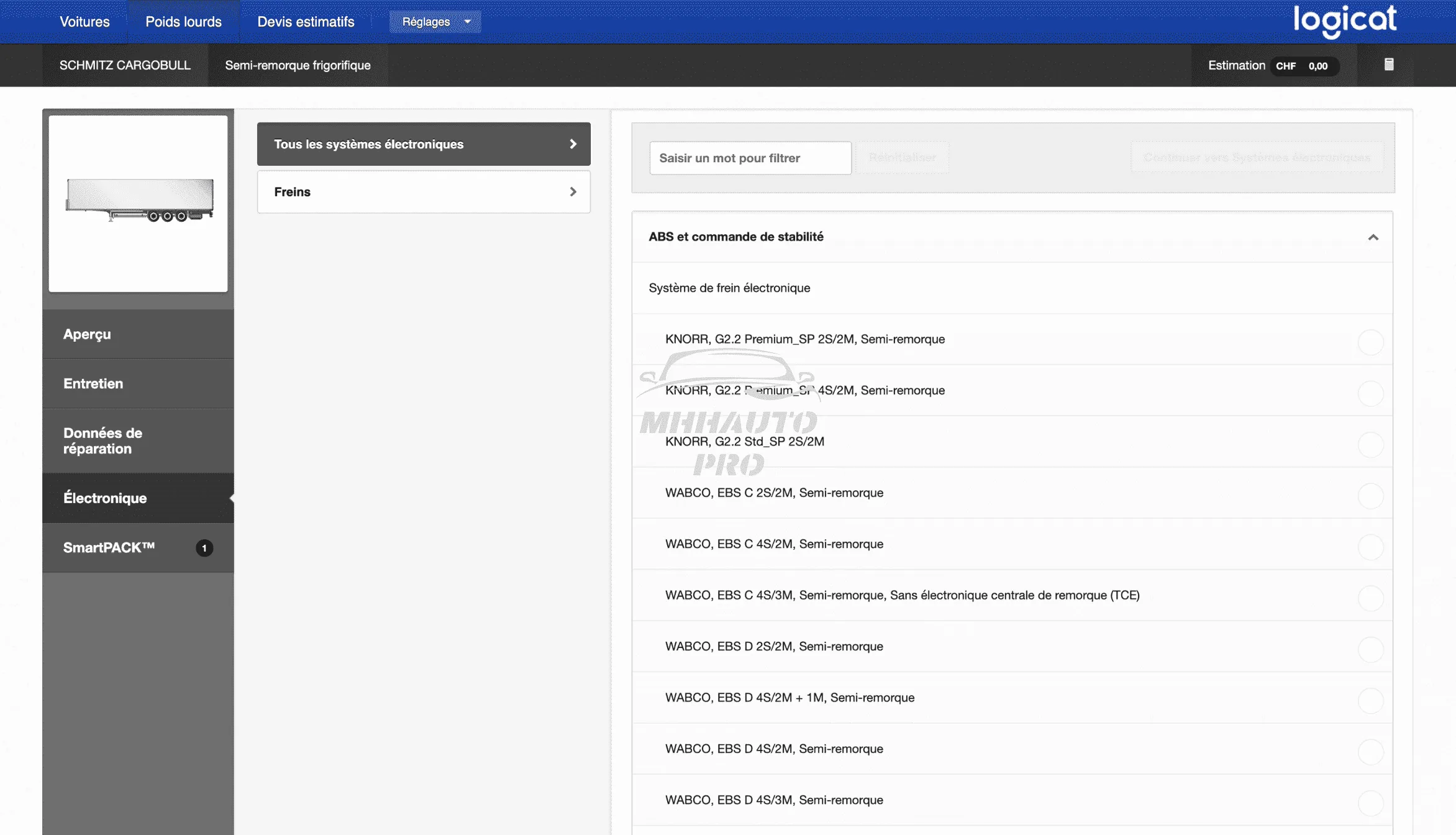Click Continuer vers Systèmes électroniques button
Screen dimensions: 1456x835
(x=1257, y=158)
